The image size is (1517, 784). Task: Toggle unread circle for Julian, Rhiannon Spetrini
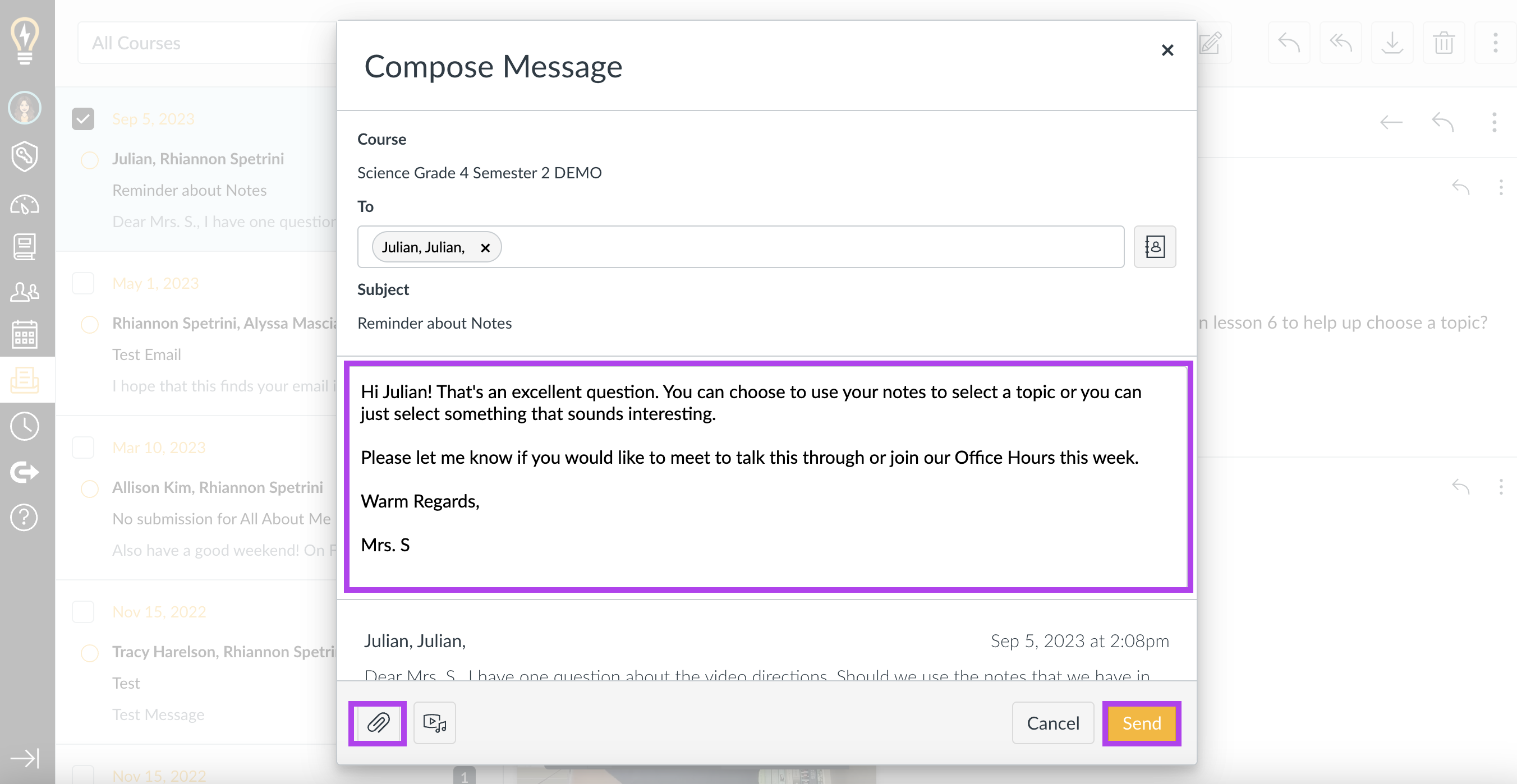(90, 159)
